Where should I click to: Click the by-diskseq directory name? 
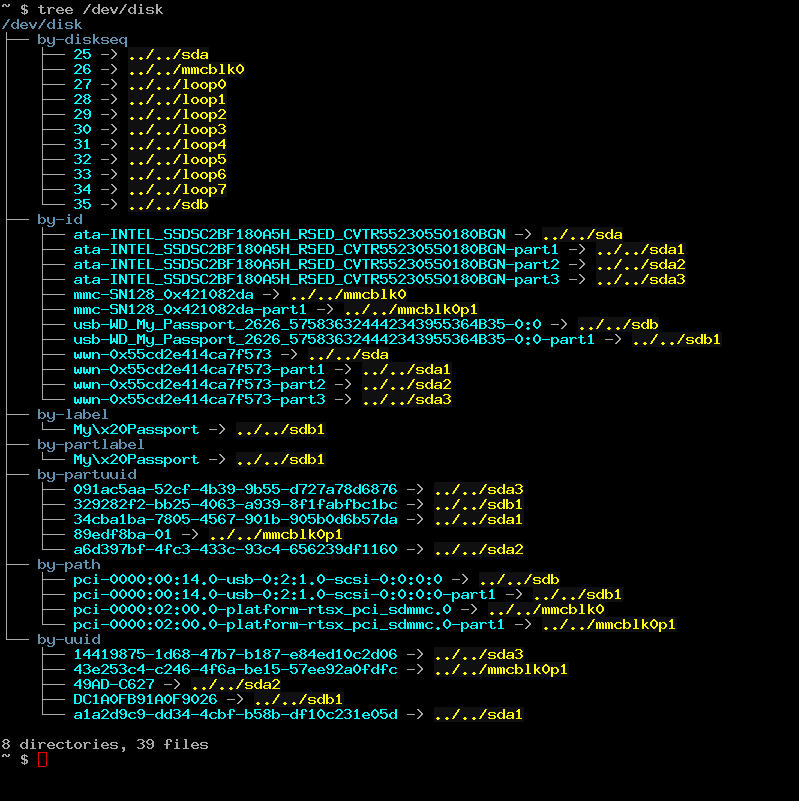tap(82, 40)
